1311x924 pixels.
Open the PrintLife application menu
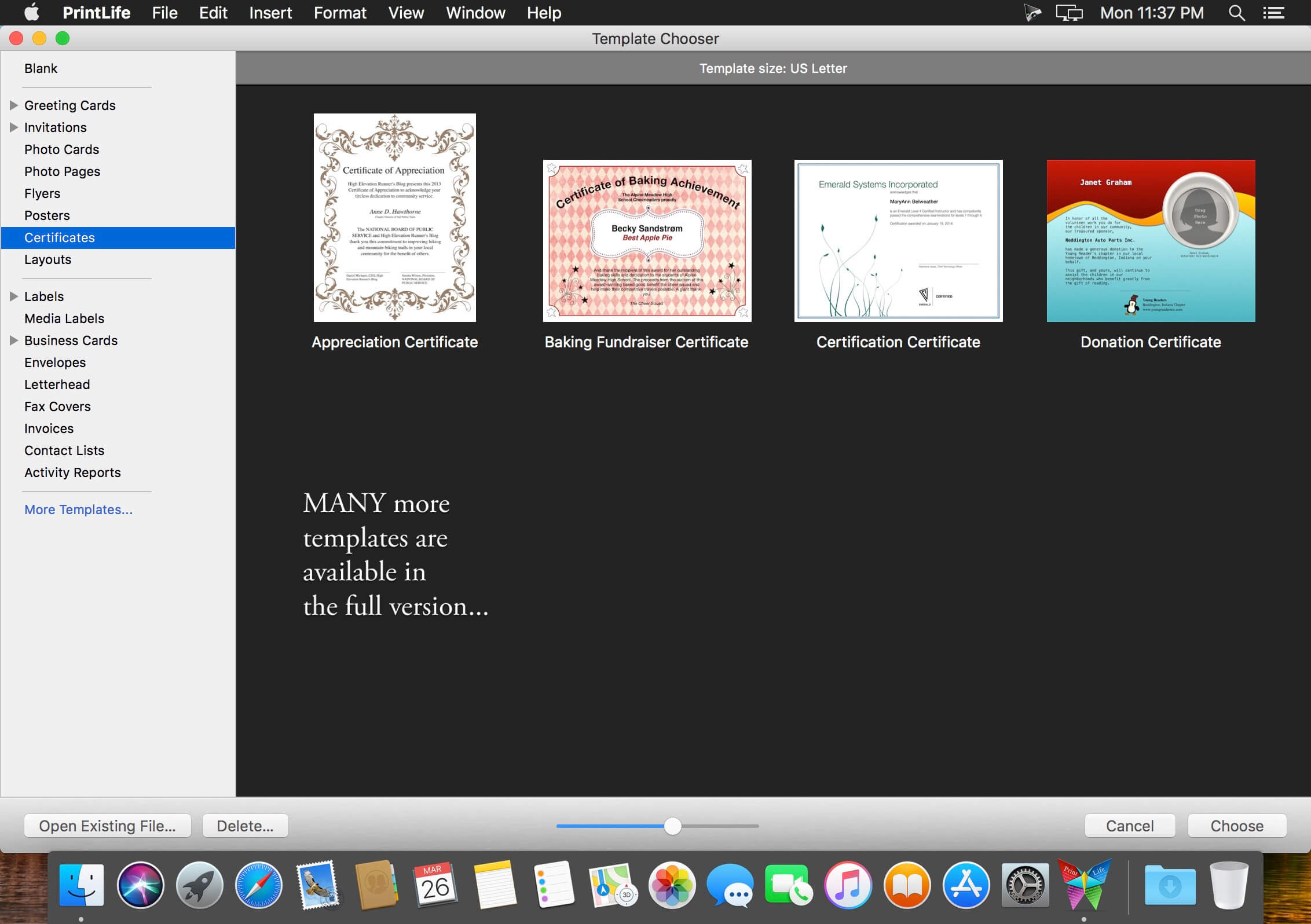(x=97, y=13)
